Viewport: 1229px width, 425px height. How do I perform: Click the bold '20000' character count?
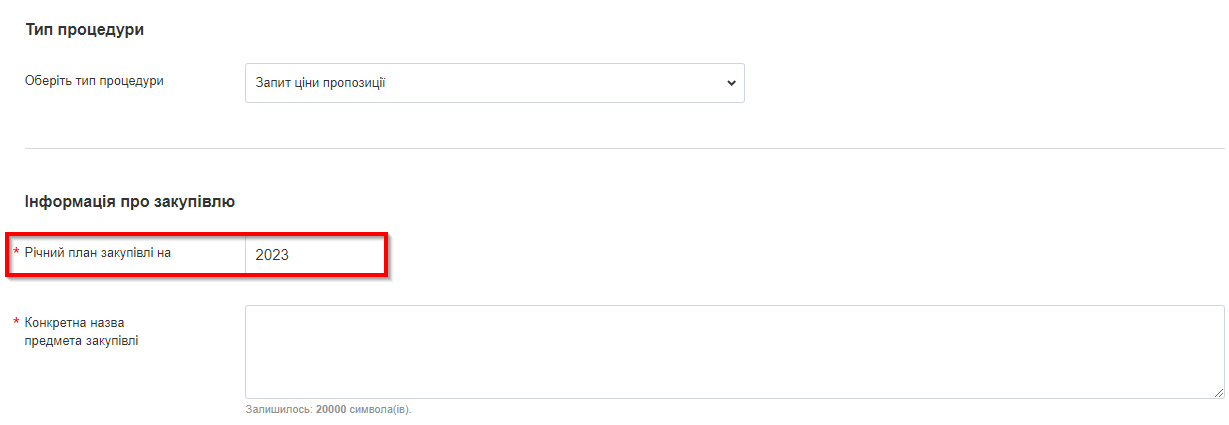(x=331, y=410)
